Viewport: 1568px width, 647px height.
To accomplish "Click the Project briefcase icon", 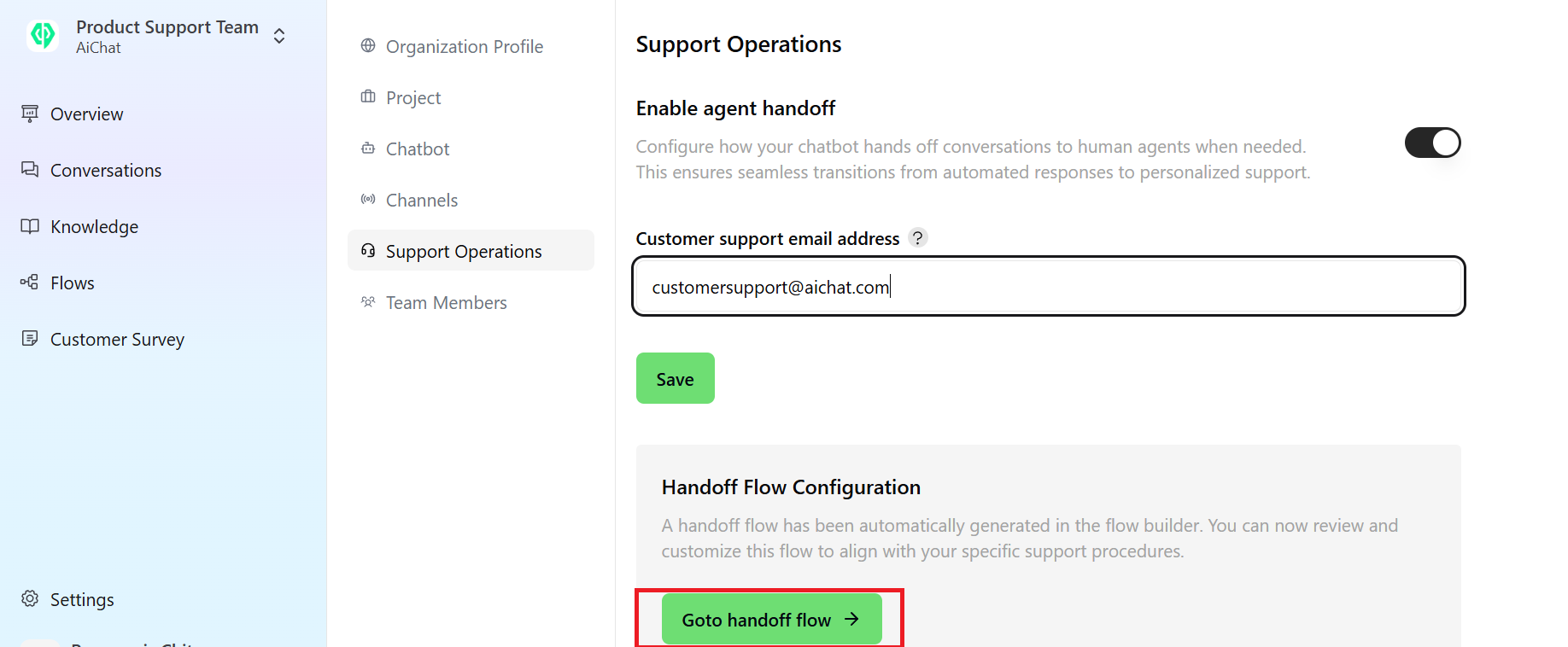I will (367, 97).
